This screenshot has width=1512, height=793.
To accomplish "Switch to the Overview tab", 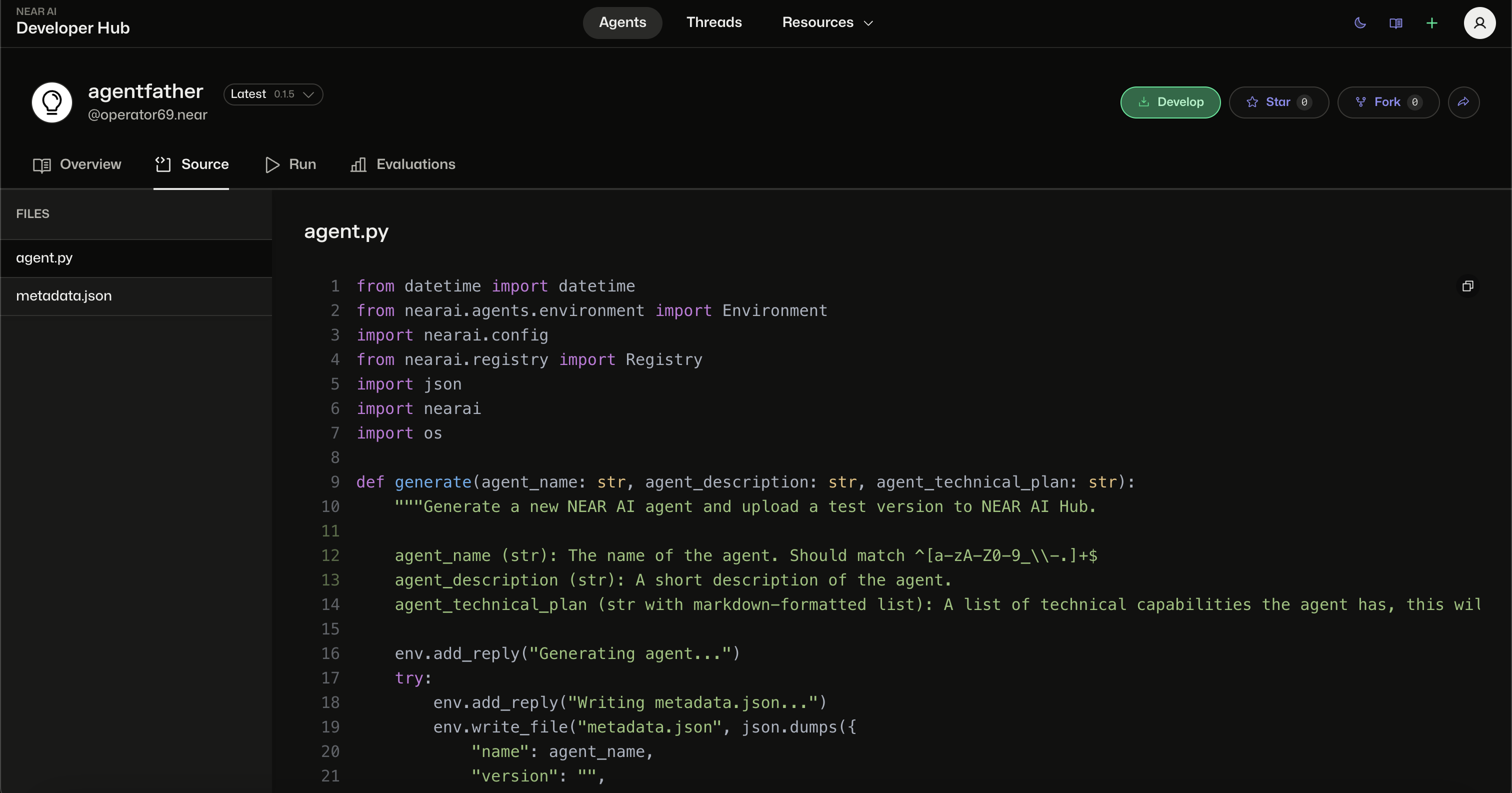I will coord(77,164).
